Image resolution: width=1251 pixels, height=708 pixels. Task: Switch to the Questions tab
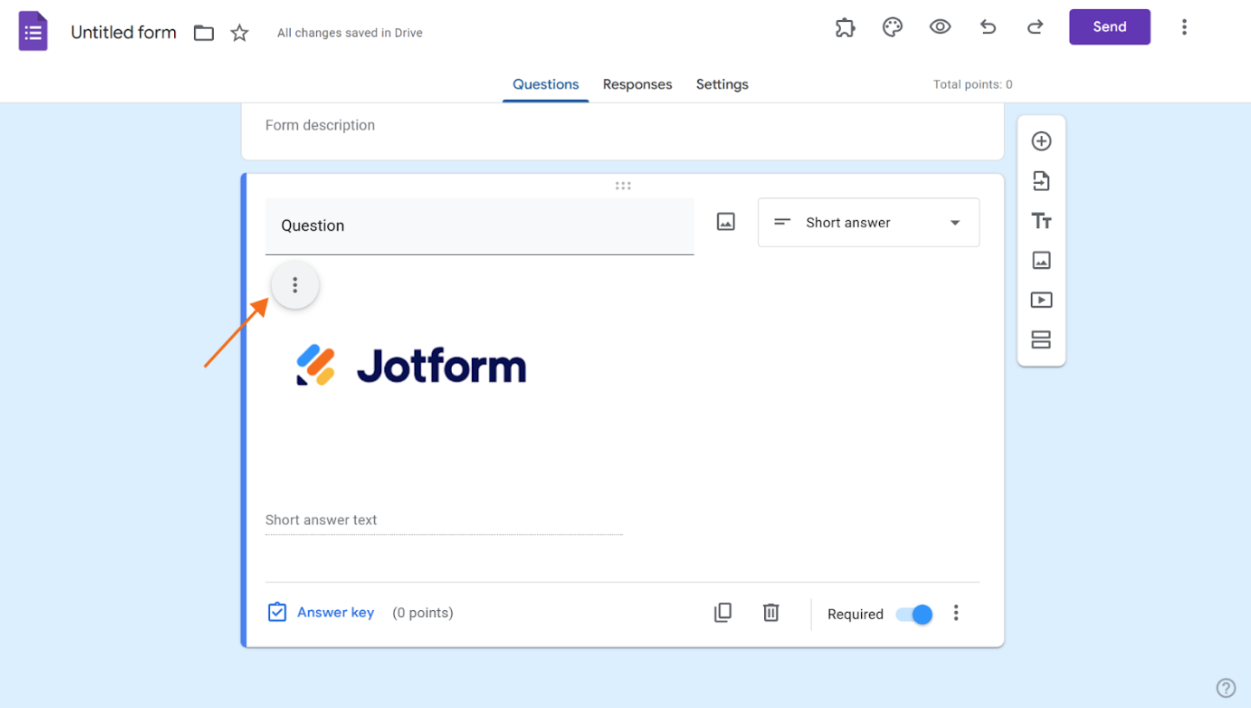[545, 84]
